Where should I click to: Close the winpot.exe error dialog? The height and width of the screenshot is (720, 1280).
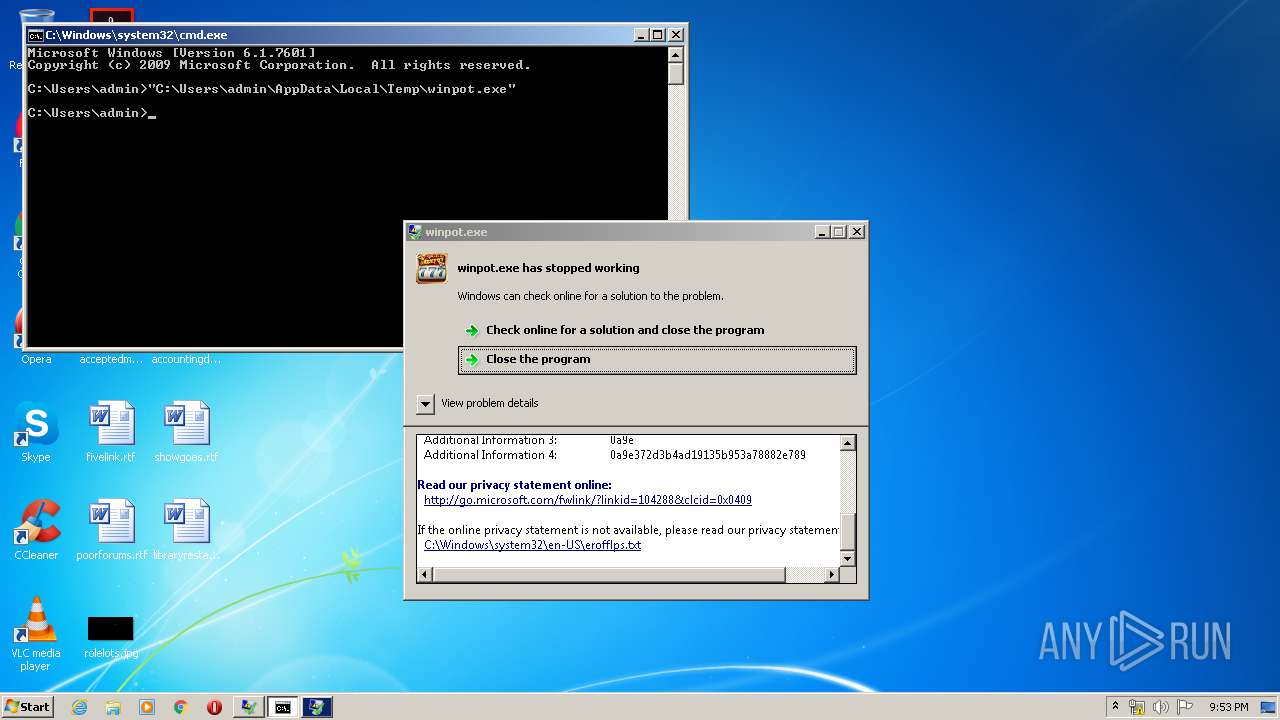point(856,232)
